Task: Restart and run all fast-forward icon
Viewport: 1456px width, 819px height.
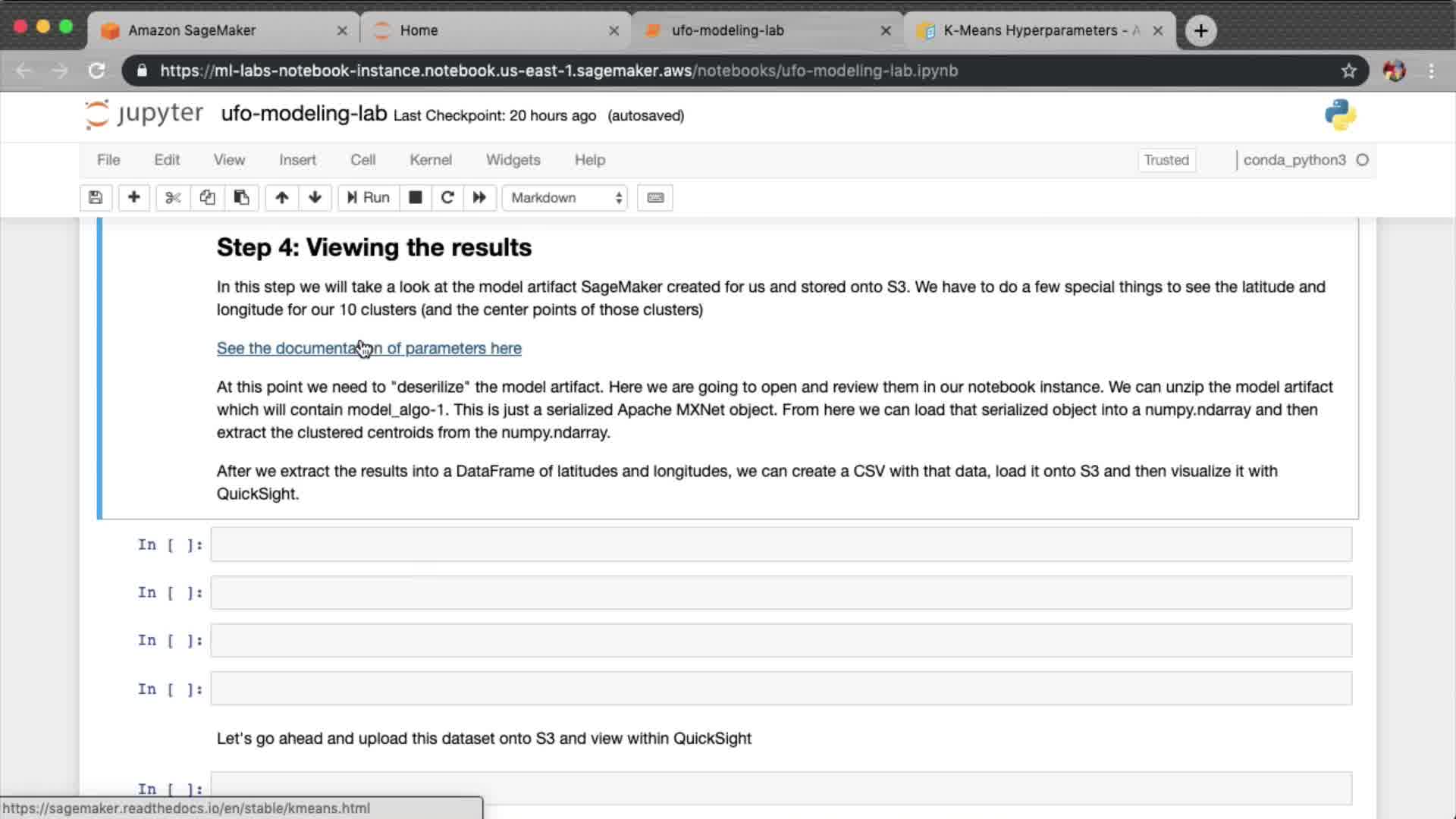Action: (479, 198)
